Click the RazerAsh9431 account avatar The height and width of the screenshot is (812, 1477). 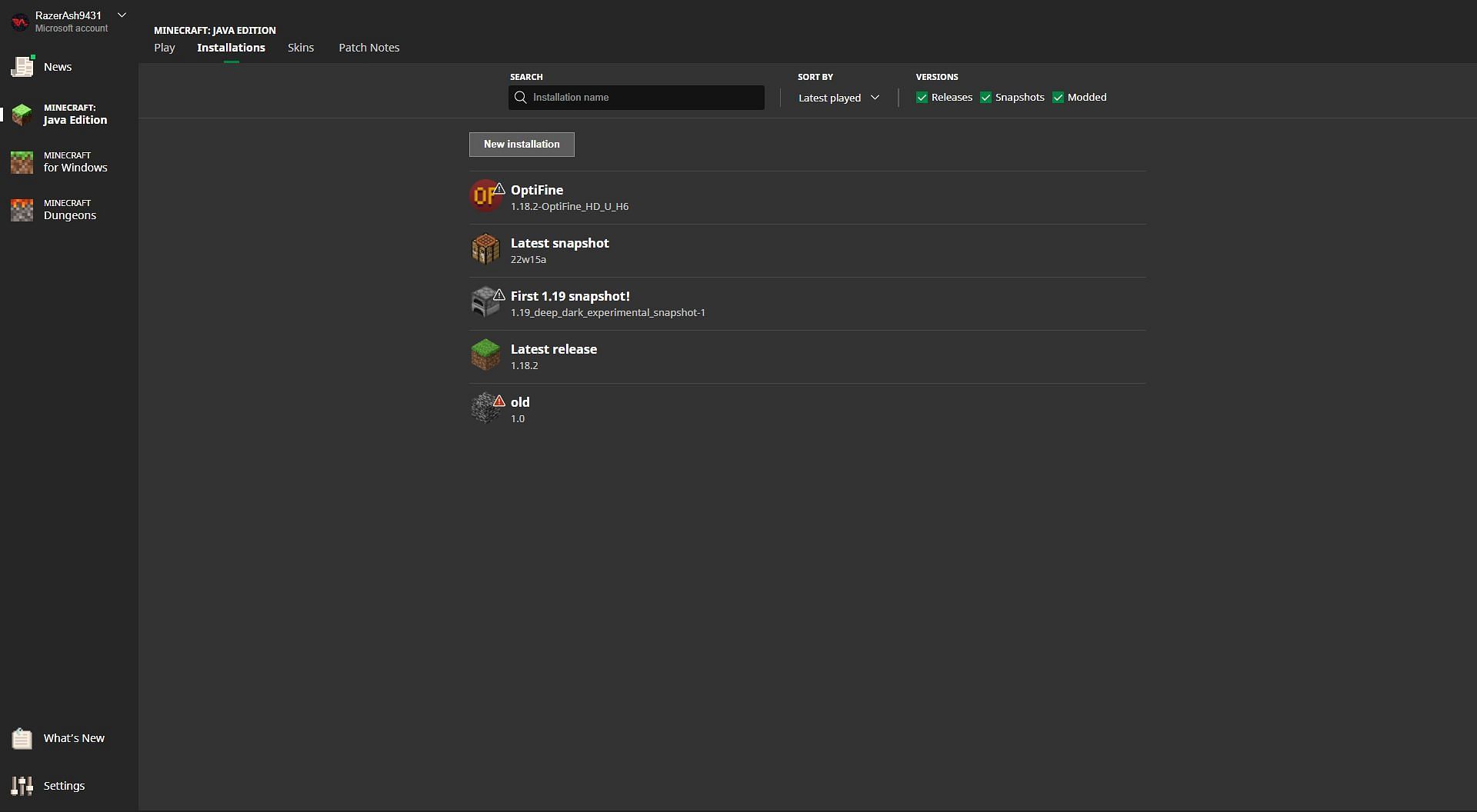coord(20,22)
